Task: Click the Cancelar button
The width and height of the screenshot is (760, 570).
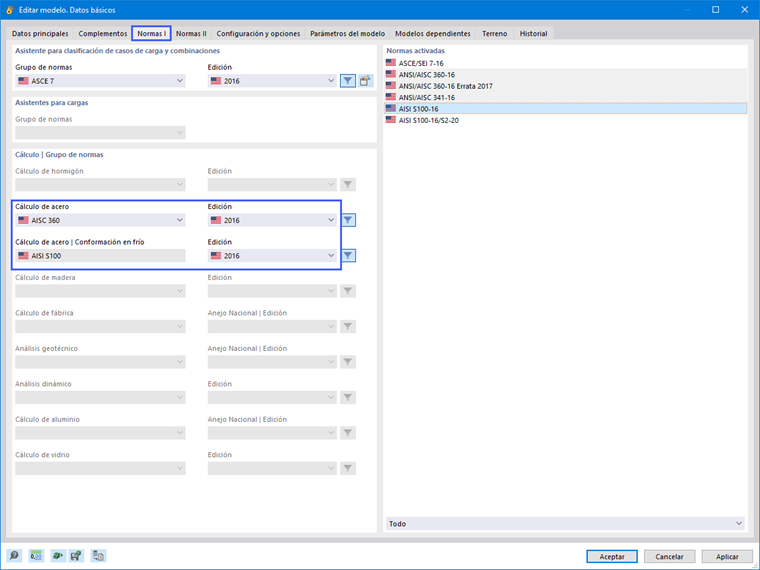Action: (669, 556)
